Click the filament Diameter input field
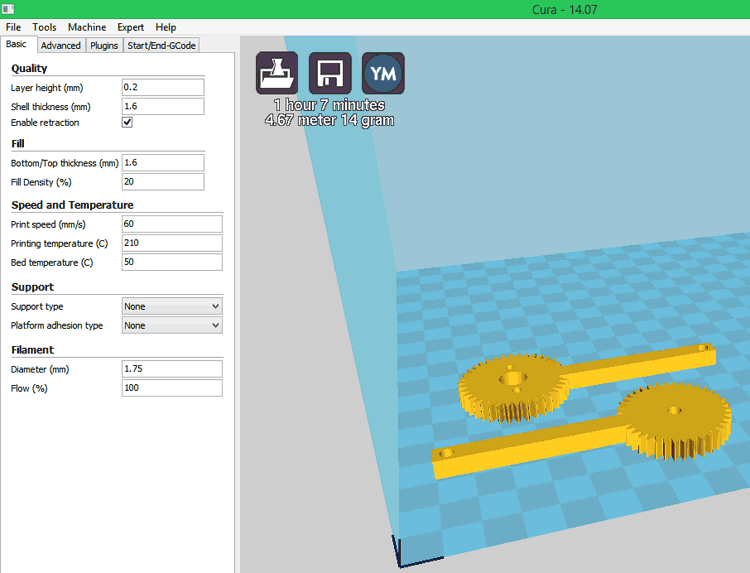Screen dimensions: 750x573 point(172,369)
